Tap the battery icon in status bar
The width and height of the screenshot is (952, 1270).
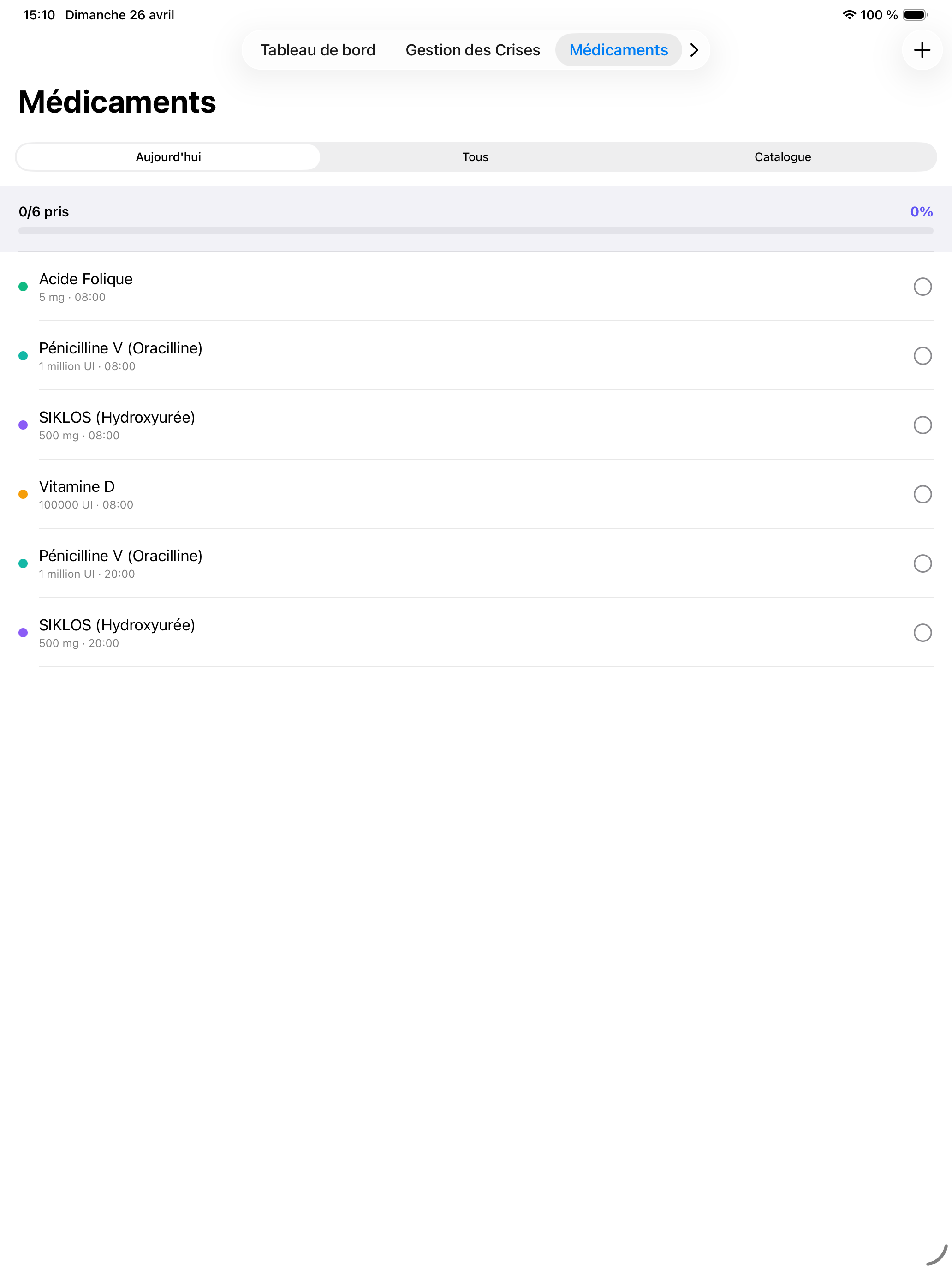pyautogui.click(x=915, y=15)
